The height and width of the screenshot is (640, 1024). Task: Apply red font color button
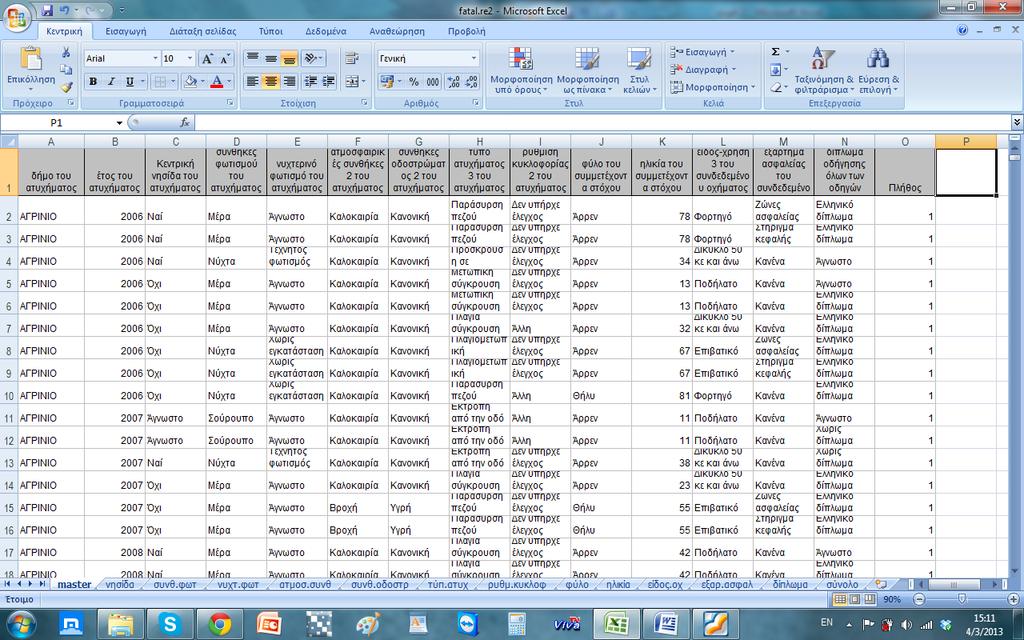tap(217, 82)
